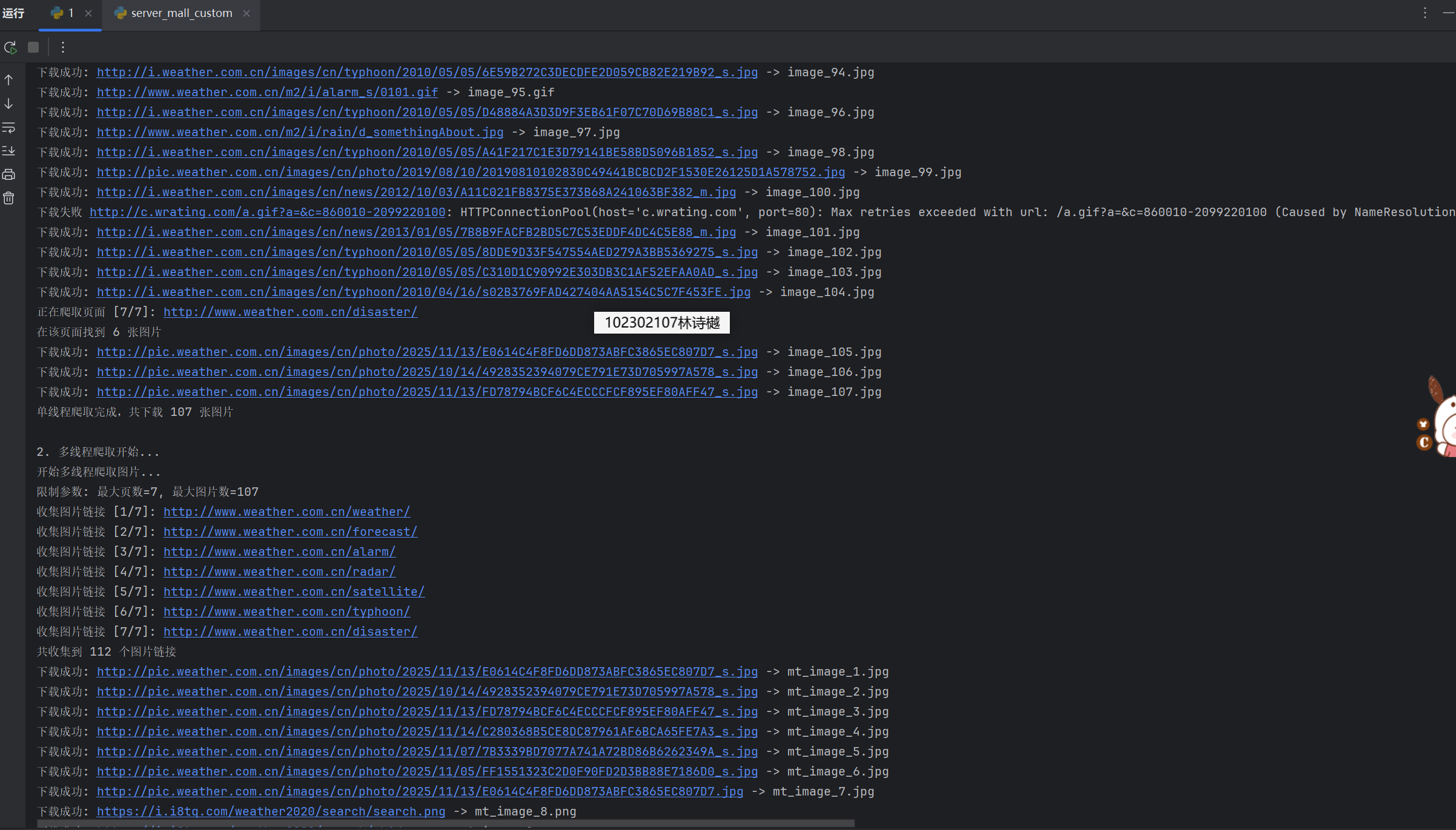
Task: Click the print console output icon
Action: tap(9, 175)
